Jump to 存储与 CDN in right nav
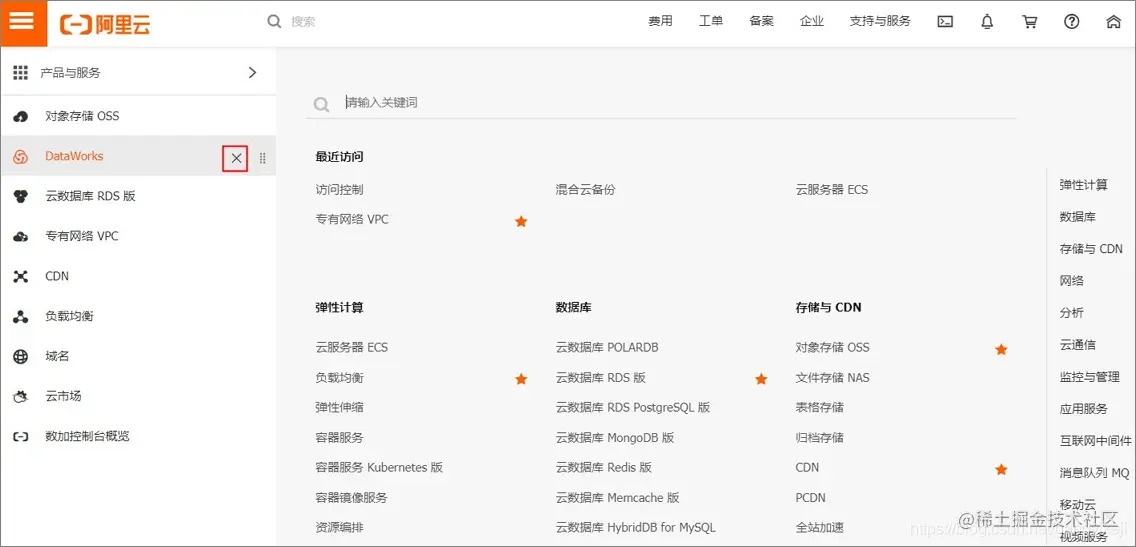This screenshot has height=547, width=1136. (1091, 249)
